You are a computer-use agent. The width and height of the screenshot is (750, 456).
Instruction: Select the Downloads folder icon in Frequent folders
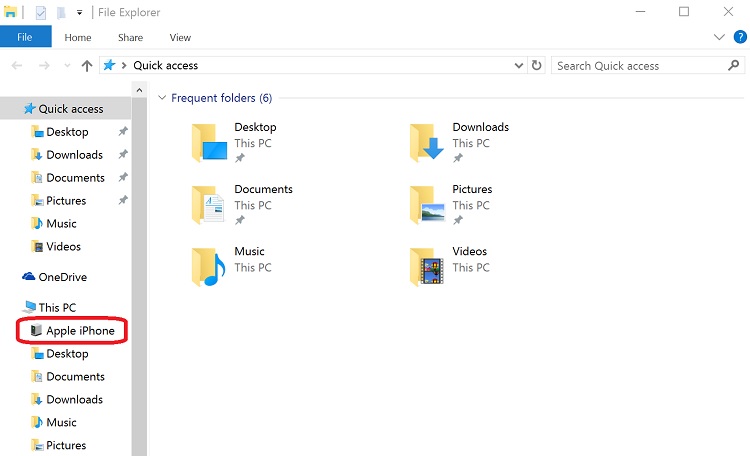(427, 142)
